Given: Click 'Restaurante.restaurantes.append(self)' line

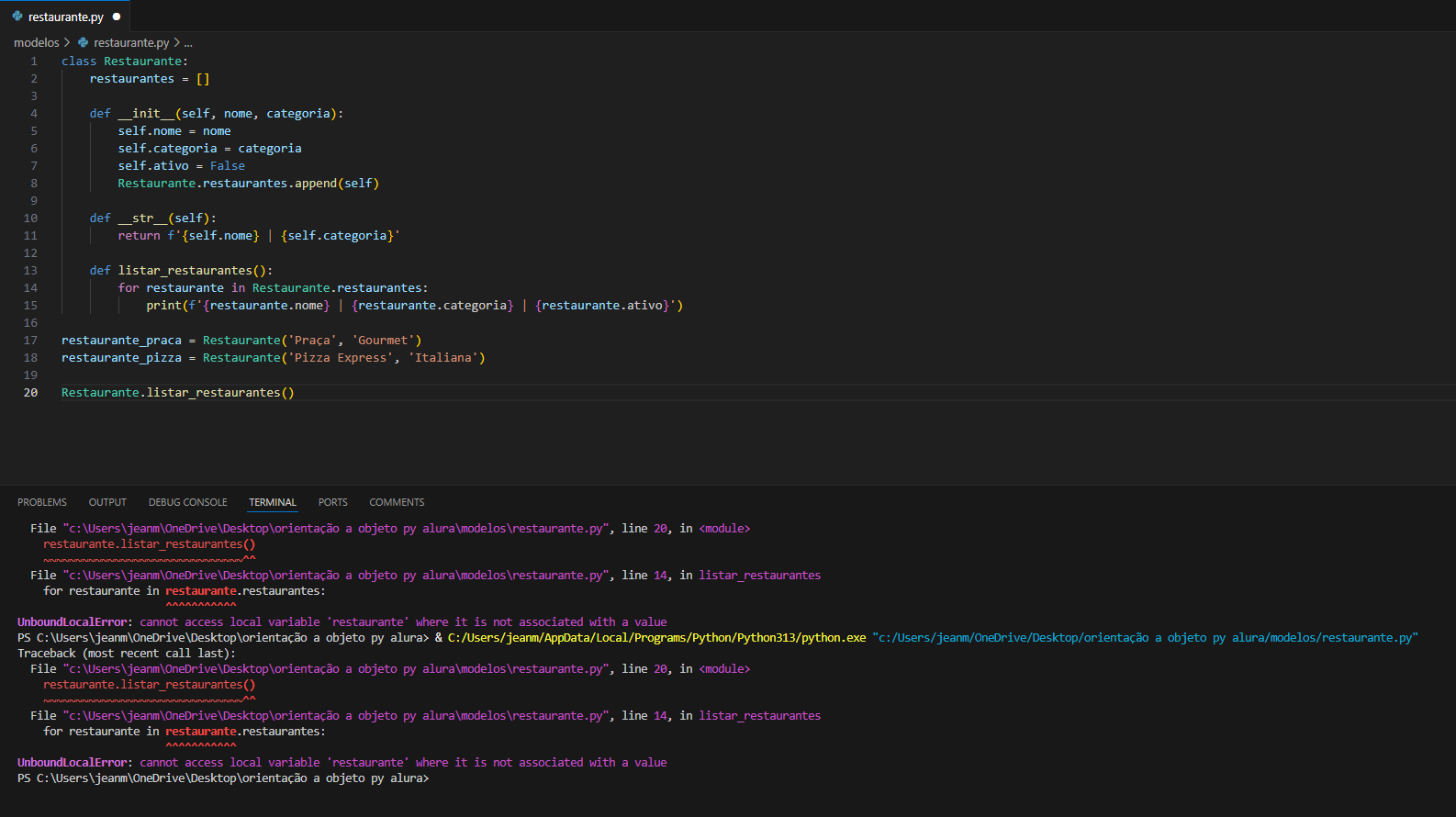Looking at the screenshot, I should pos(249,184).
